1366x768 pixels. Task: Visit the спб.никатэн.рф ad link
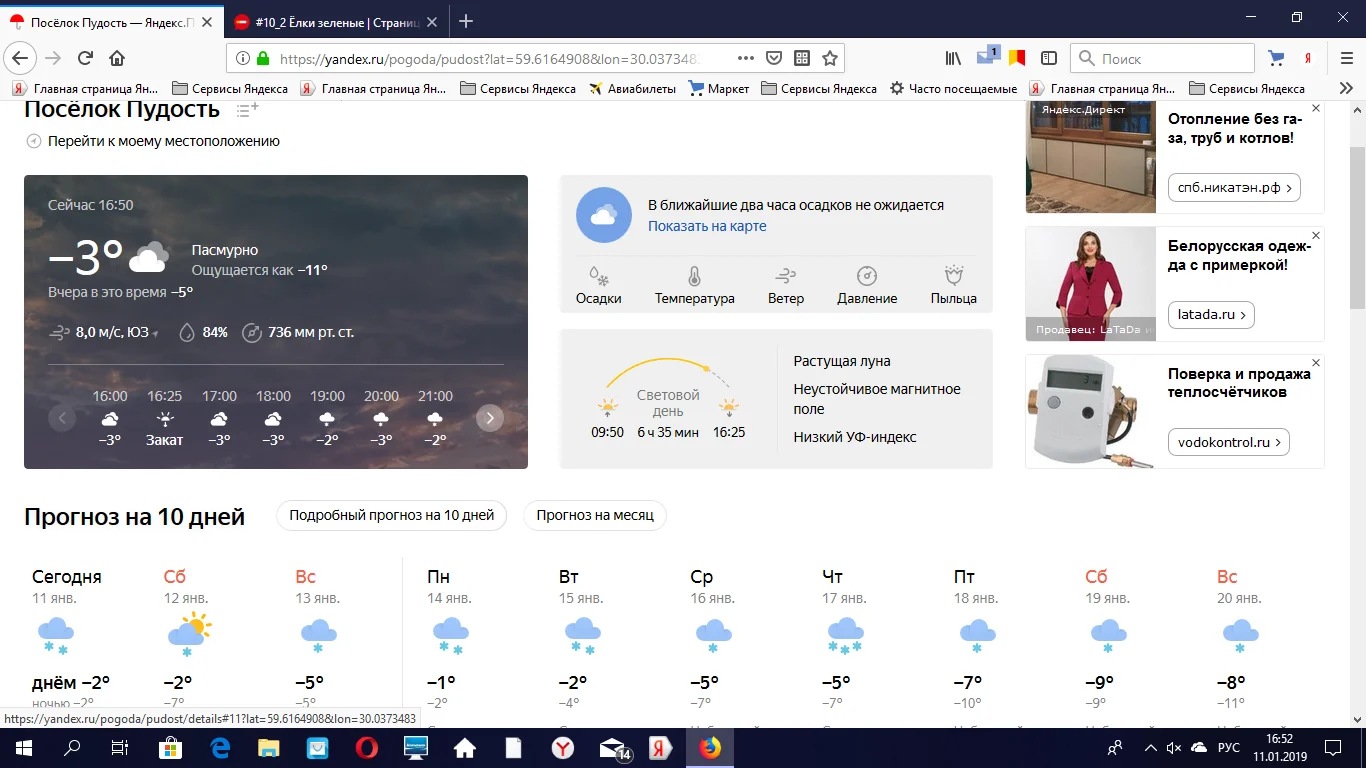(1234, 187)
